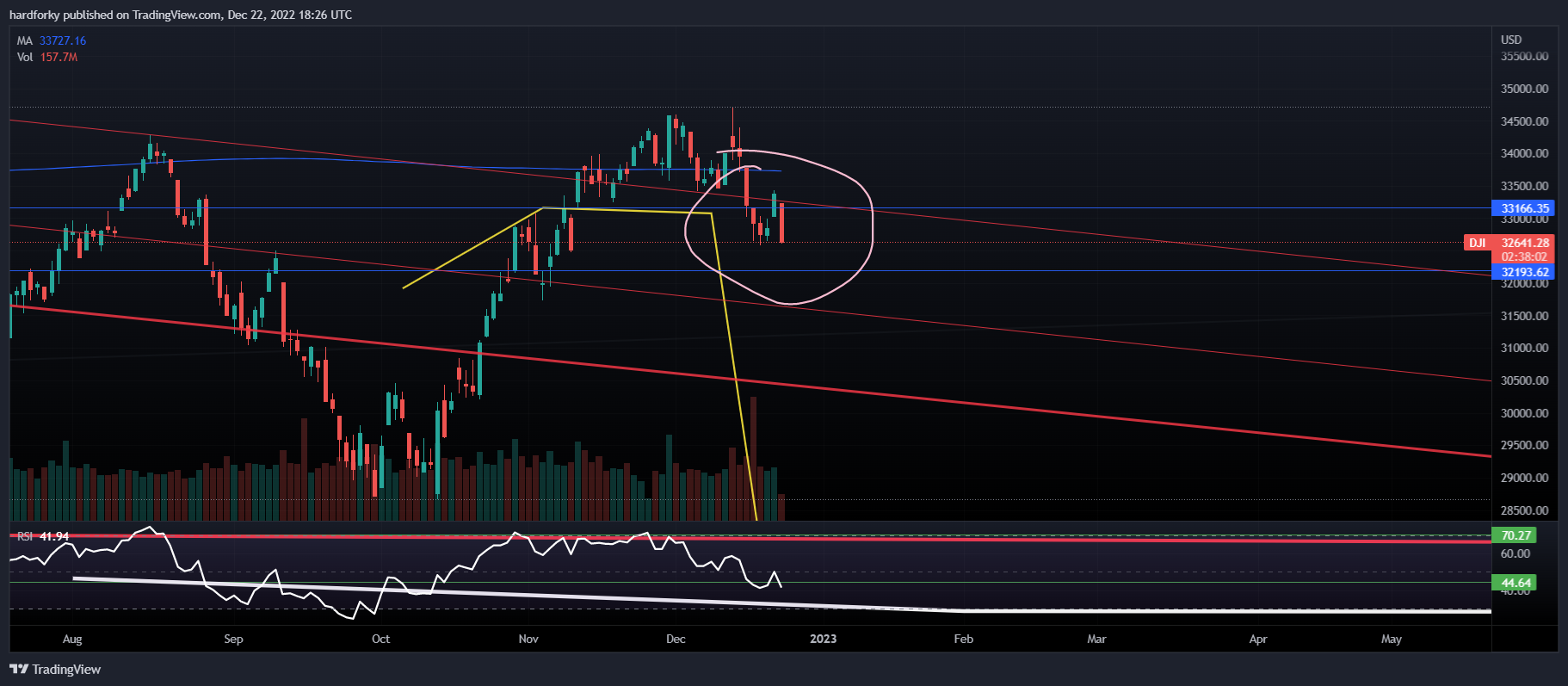Click the May label on time axis
Viewport: 1568px width, 686px height.
pyautogui.click(x=1392, y=639)
